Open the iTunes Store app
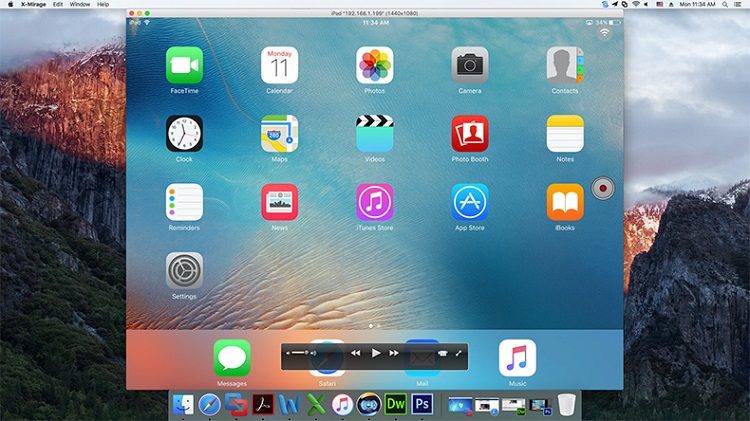750x421 pixels. (x=375, y=202)
